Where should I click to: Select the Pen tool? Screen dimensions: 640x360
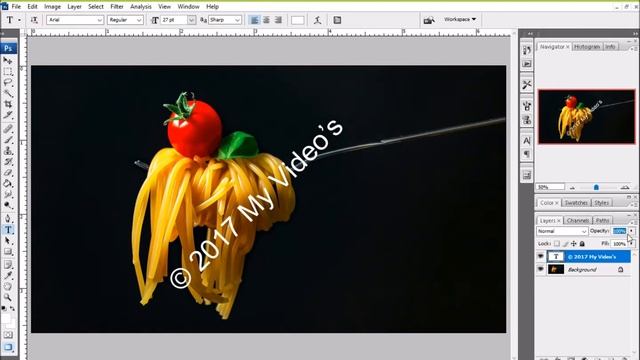[x=8, y=219]
